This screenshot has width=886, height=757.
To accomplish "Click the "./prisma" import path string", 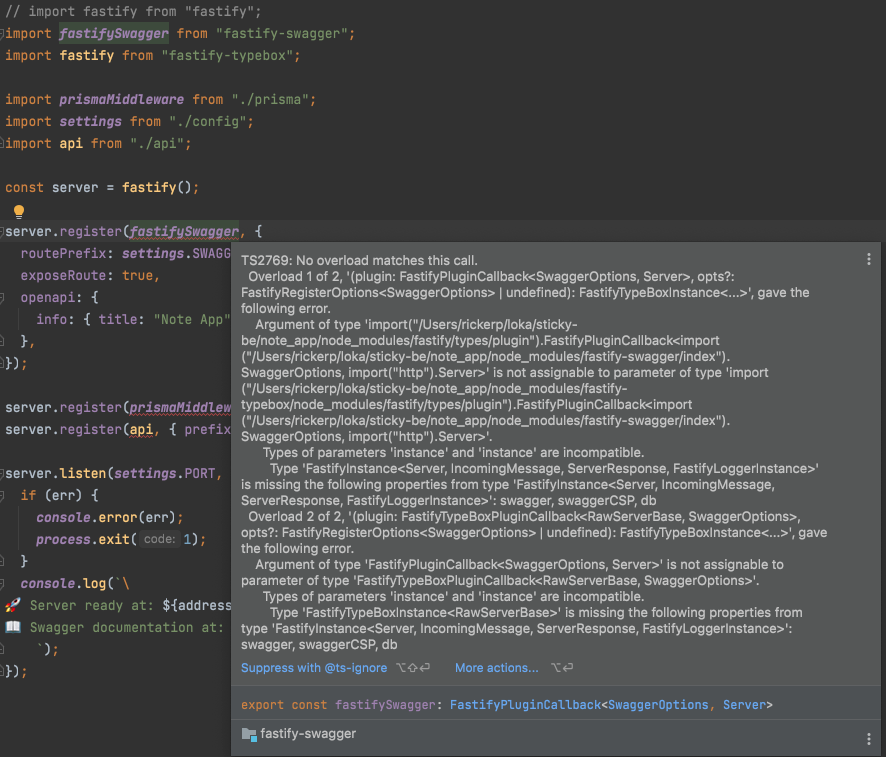I will 270,100.
